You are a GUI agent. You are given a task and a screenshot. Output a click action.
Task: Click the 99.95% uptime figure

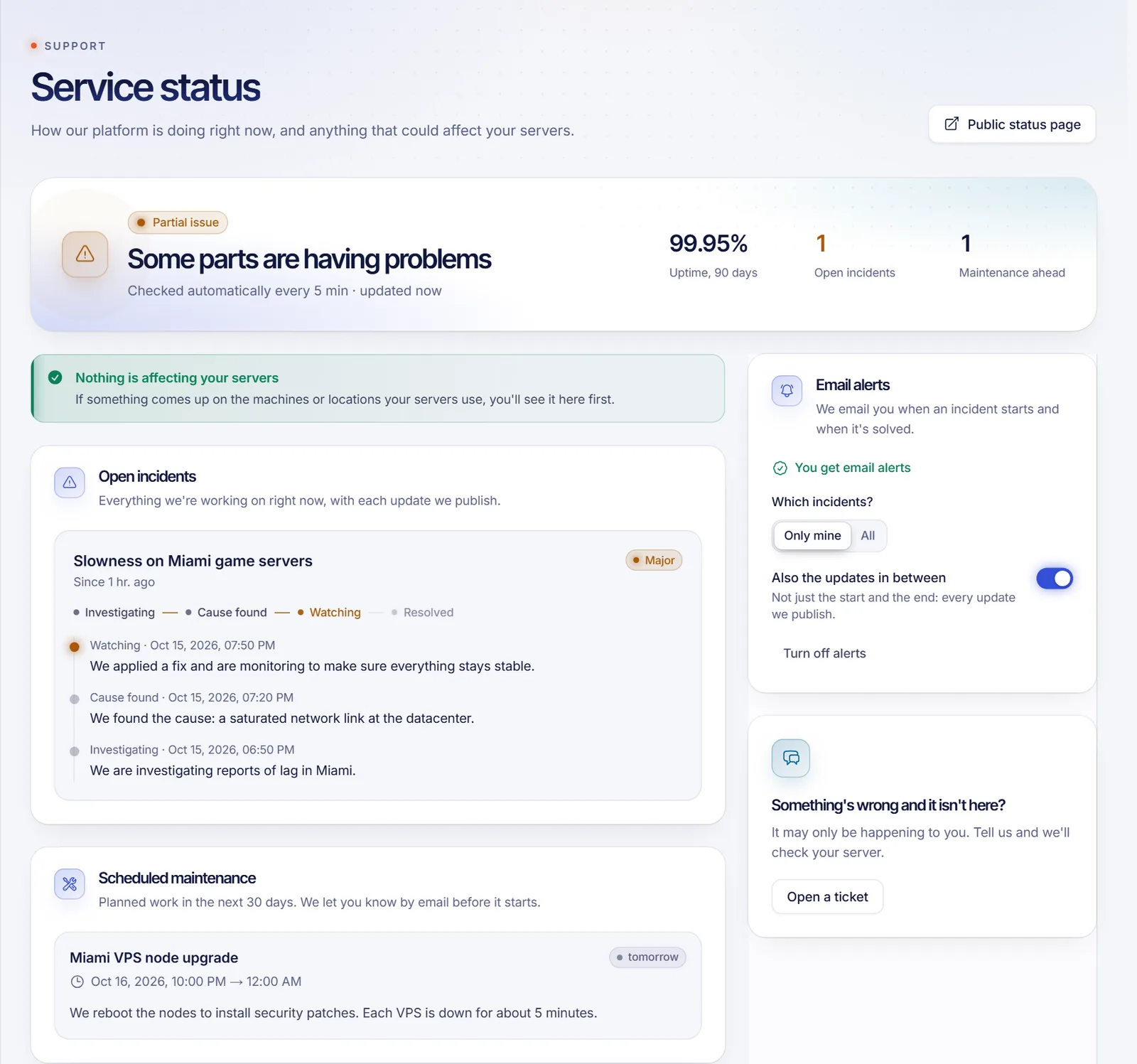pyautogui.click(x=708, y=244)
